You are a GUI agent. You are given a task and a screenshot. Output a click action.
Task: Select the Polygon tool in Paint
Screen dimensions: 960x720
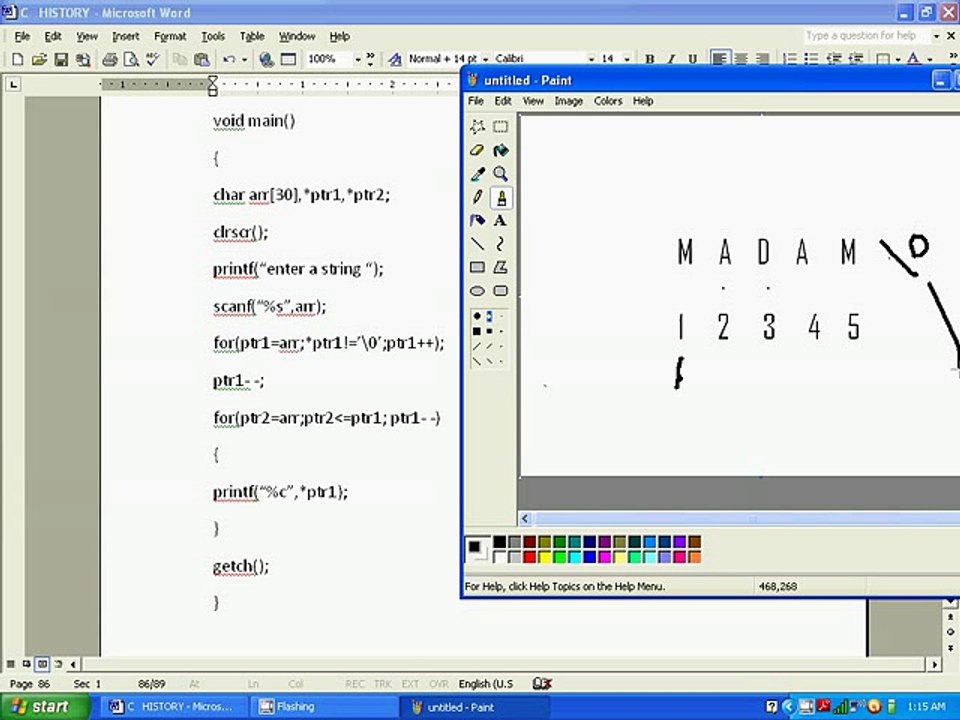[501, 267]
